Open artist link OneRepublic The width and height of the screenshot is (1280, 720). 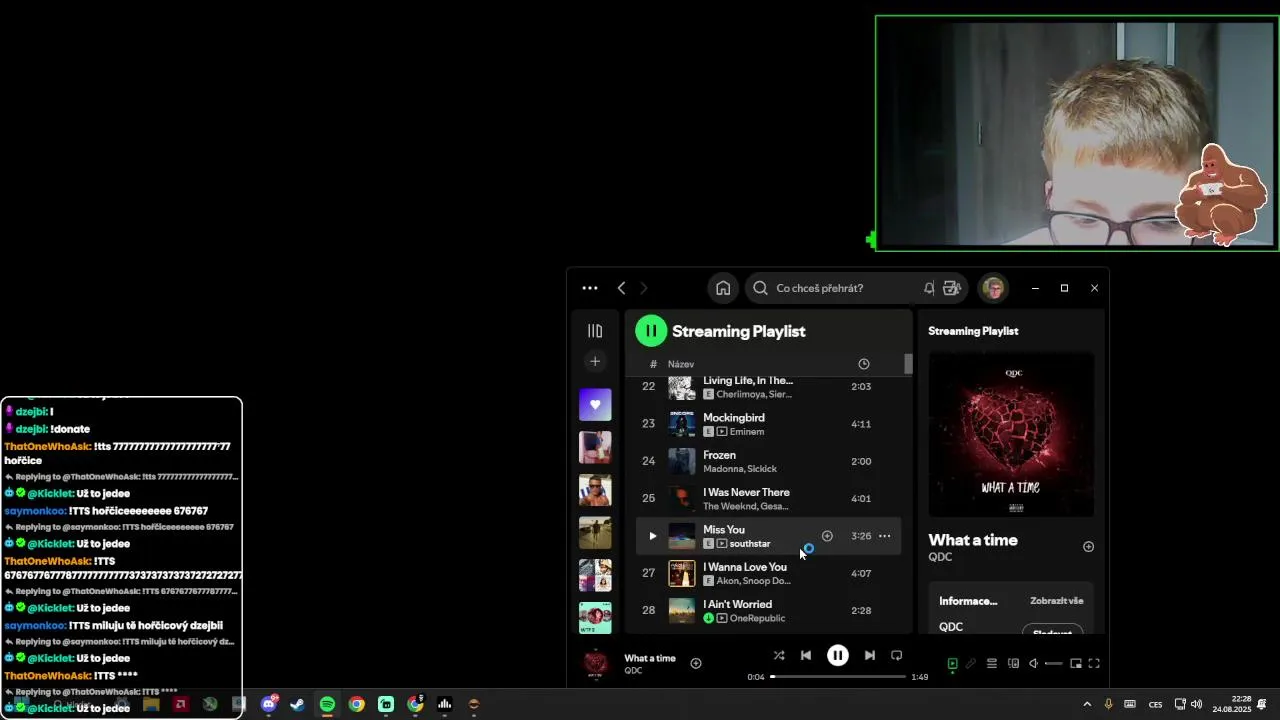(757, 618)
